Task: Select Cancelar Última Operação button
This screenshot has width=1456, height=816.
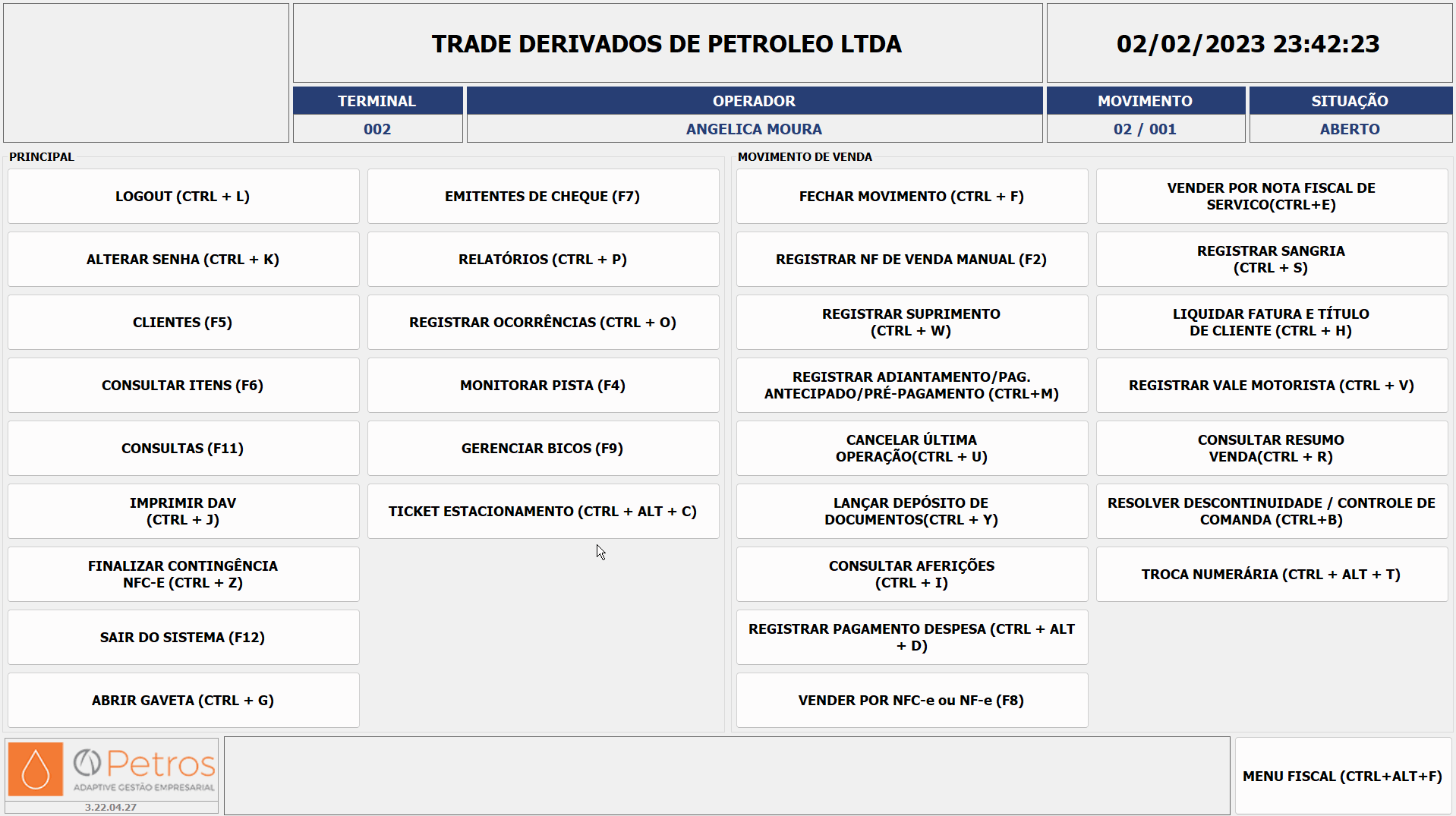Action: click(x=912, y=449)
